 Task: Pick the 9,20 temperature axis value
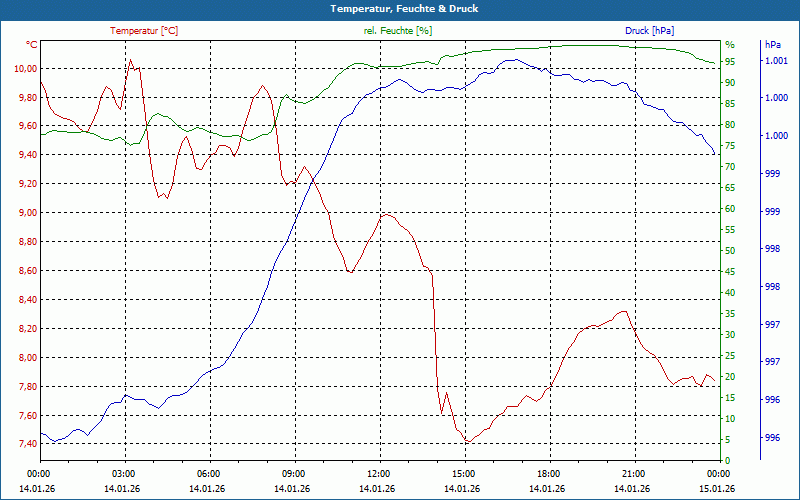pos(28,184)
